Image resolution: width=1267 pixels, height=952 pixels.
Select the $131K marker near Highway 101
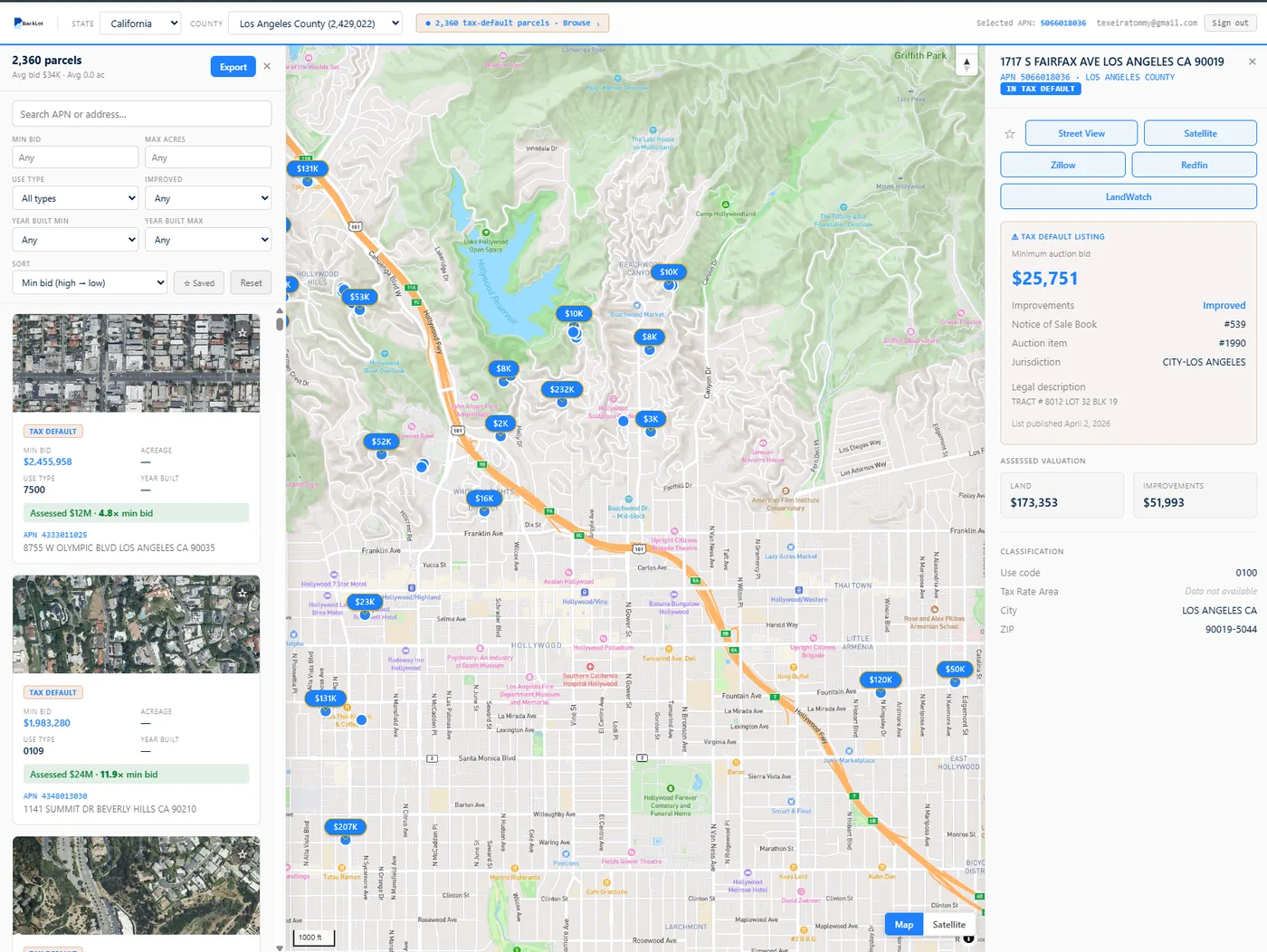tap(308, 168)
